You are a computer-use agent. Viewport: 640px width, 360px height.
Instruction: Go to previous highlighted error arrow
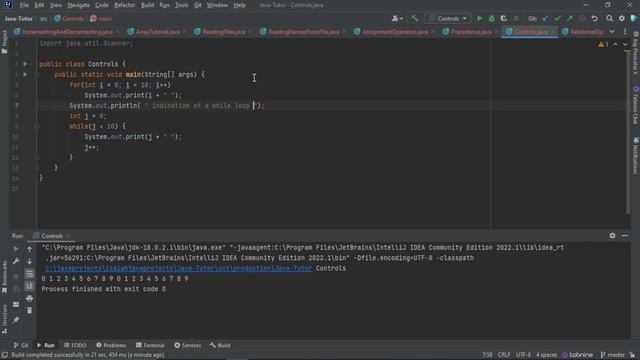click(615, 44)
